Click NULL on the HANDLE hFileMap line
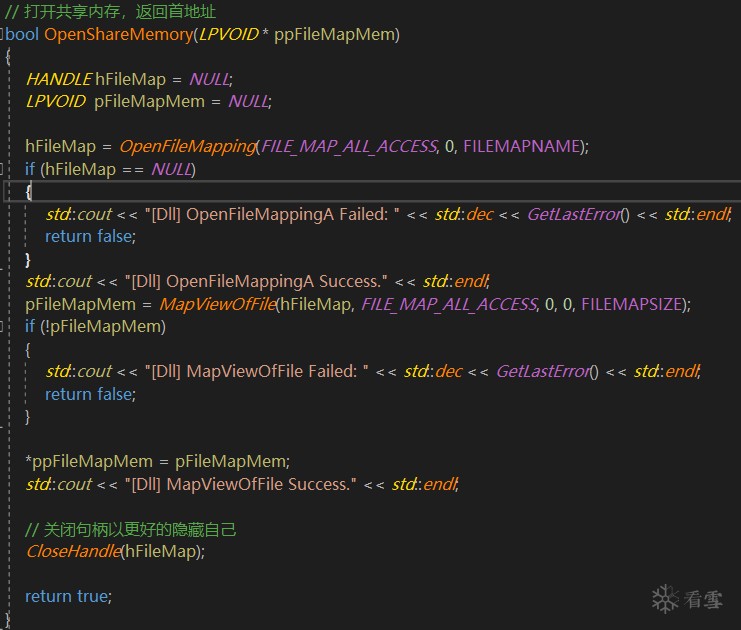Viewport: 741px width, 630px height. [x=209, y=79]
